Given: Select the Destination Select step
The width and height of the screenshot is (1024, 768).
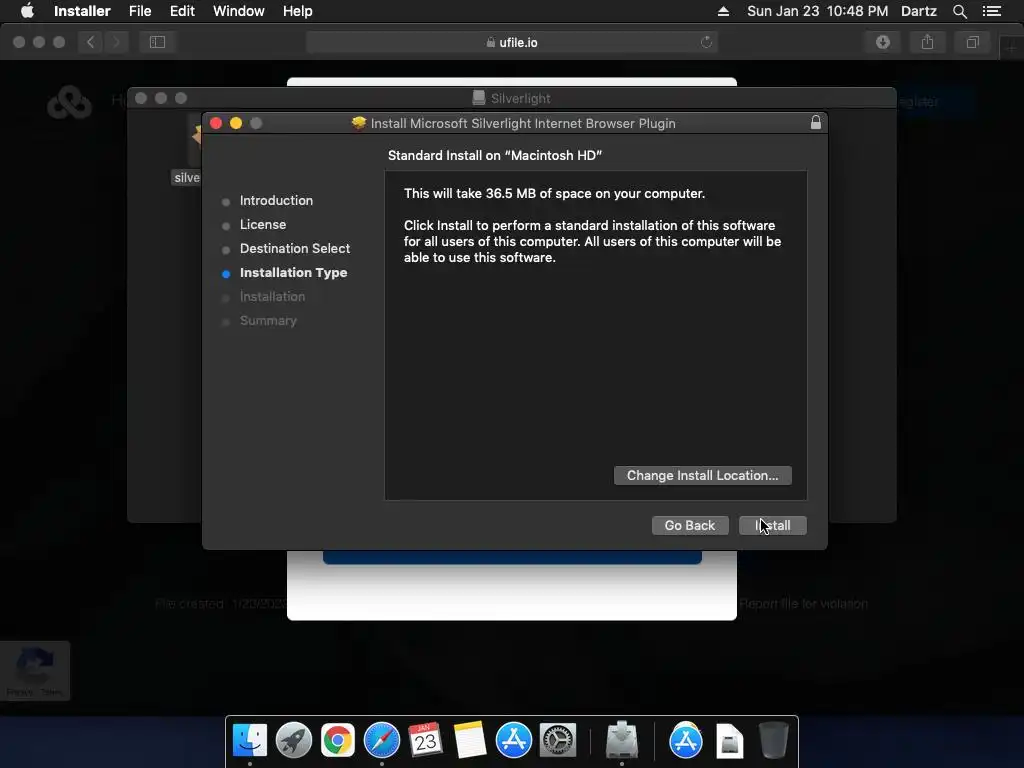Looking at the screenshot, I should pos(295,249).
